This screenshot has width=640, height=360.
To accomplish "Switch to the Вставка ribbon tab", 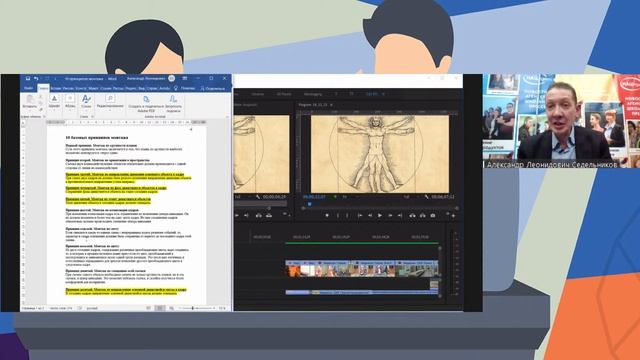I will pyautogui.click(x=56, y=88).
